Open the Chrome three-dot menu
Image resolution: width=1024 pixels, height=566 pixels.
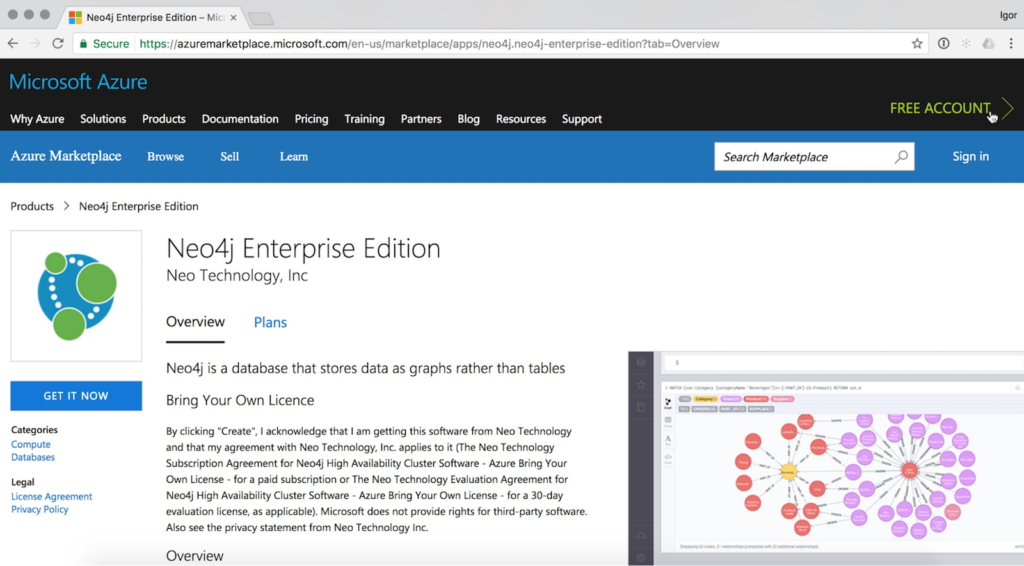(x=1011, y=44)
